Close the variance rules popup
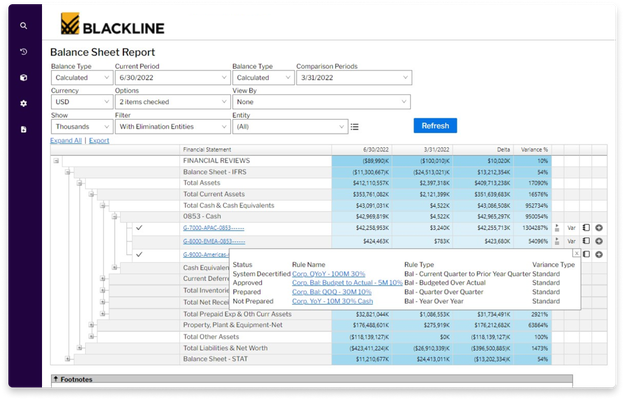The width and height of the screenshot is (624, 400). click(576, 253)
